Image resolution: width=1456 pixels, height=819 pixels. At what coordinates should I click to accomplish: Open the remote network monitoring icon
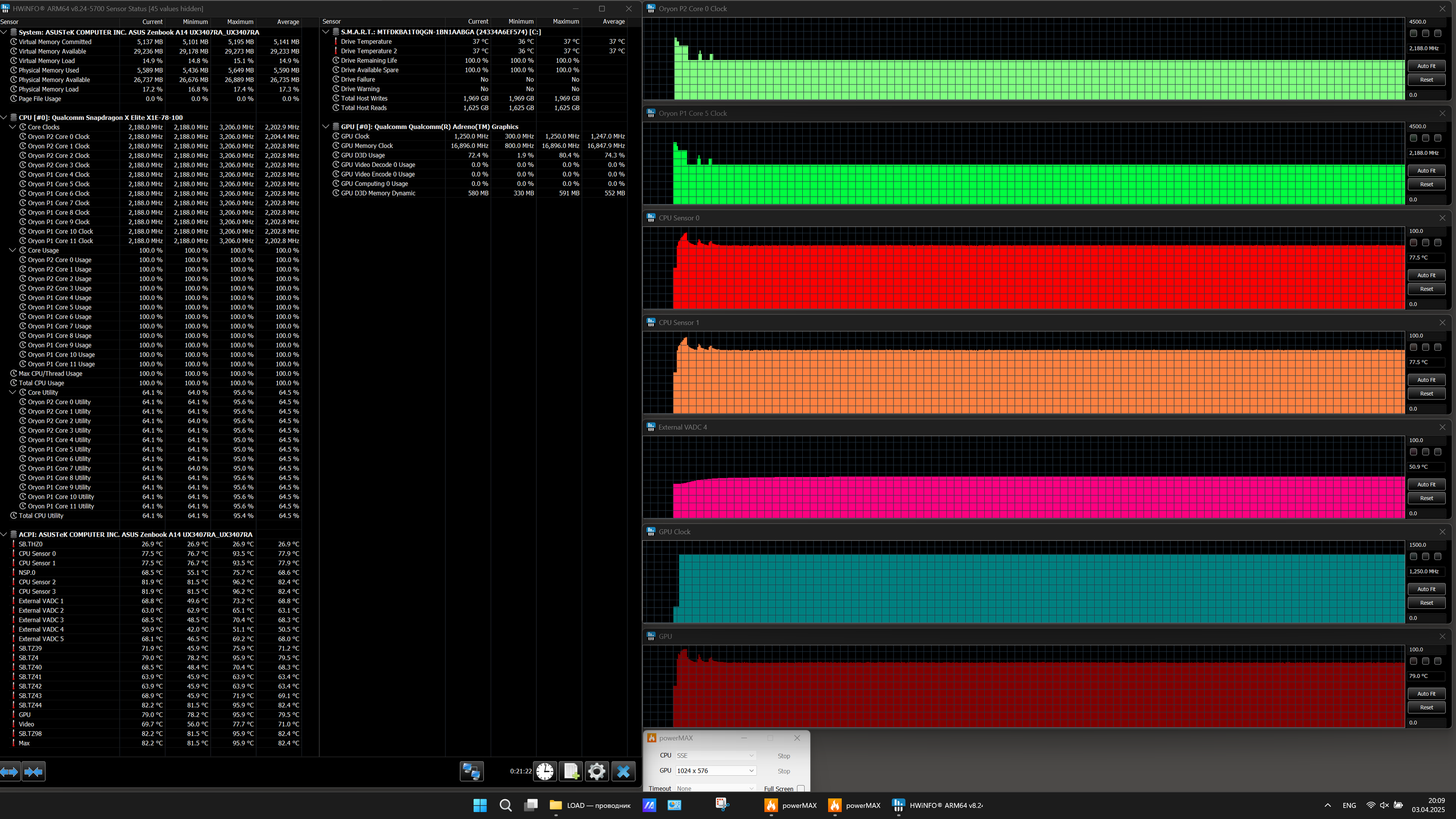click(471, 771)
